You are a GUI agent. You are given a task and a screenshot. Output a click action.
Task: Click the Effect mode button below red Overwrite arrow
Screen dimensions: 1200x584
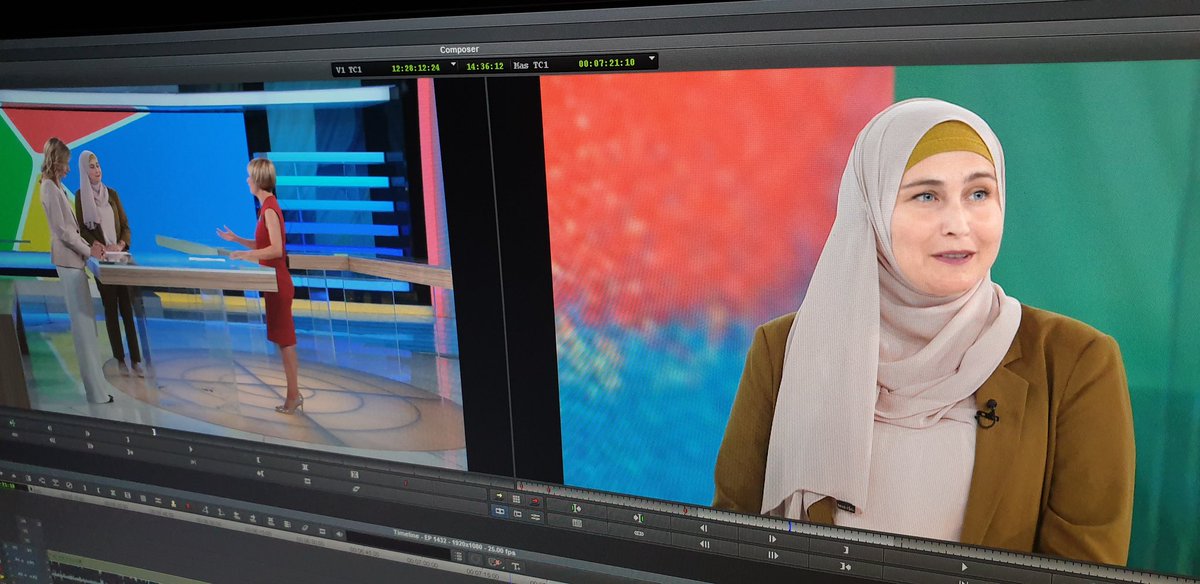(535, 517)
